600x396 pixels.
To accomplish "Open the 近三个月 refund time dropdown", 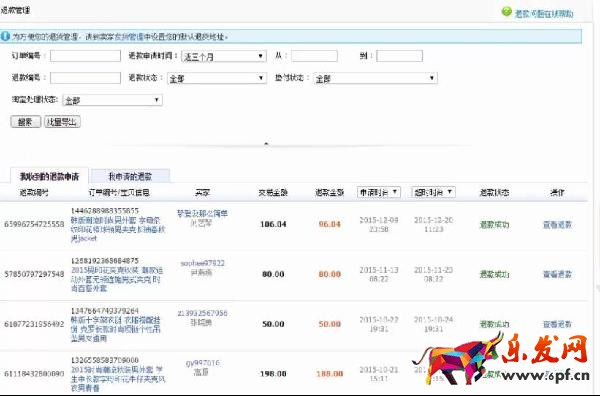I will pos(223,56).
